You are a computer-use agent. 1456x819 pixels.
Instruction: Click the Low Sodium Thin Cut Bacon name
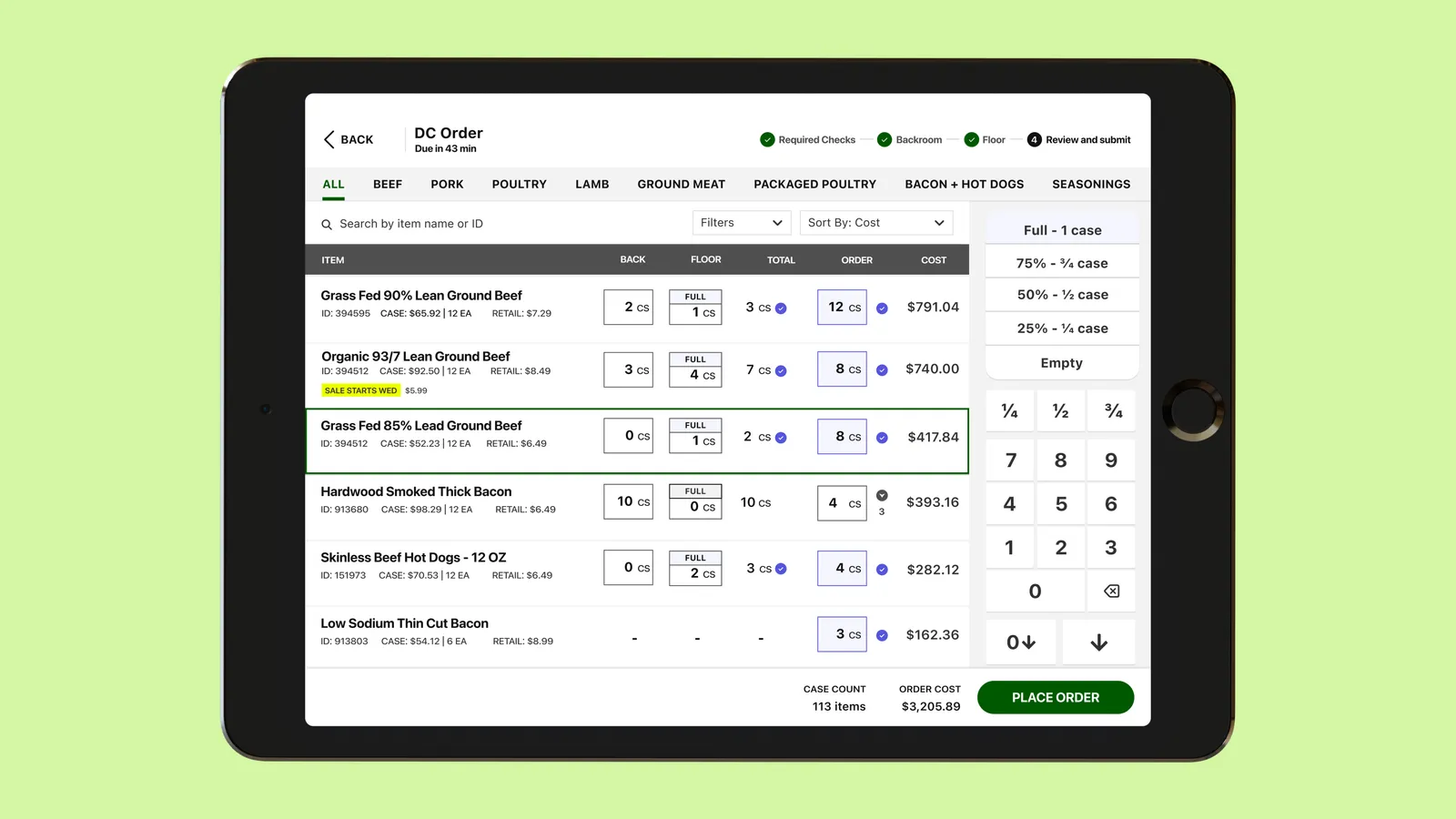404,623
